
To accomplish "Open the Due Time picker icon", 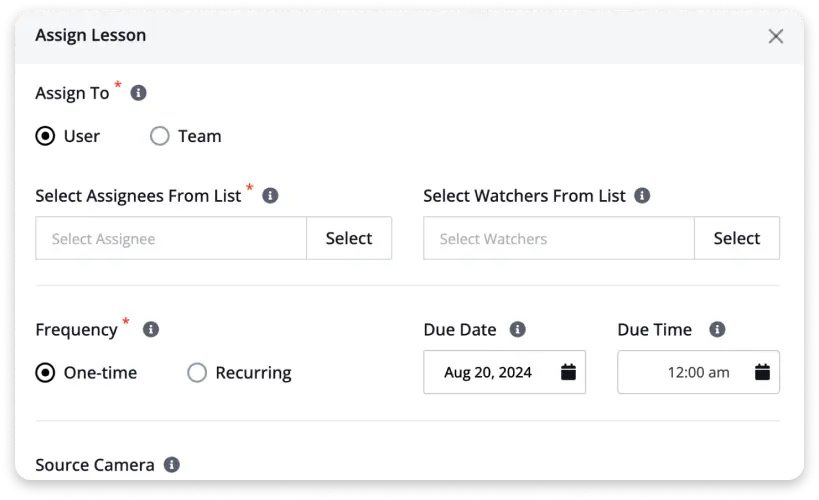I will point(762,372).
